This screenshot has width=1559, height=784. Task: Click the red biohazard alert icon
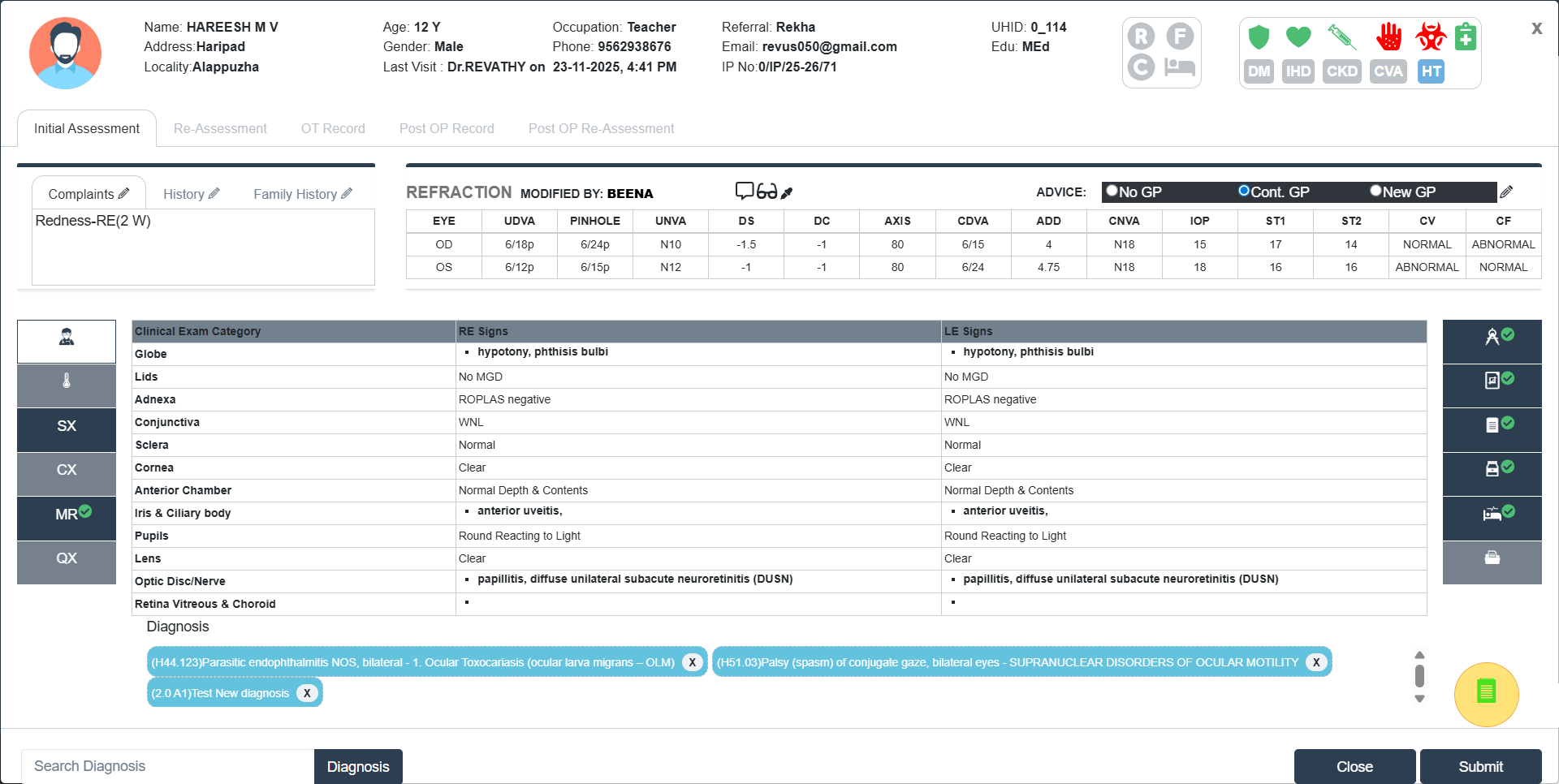pos(1430,37)
